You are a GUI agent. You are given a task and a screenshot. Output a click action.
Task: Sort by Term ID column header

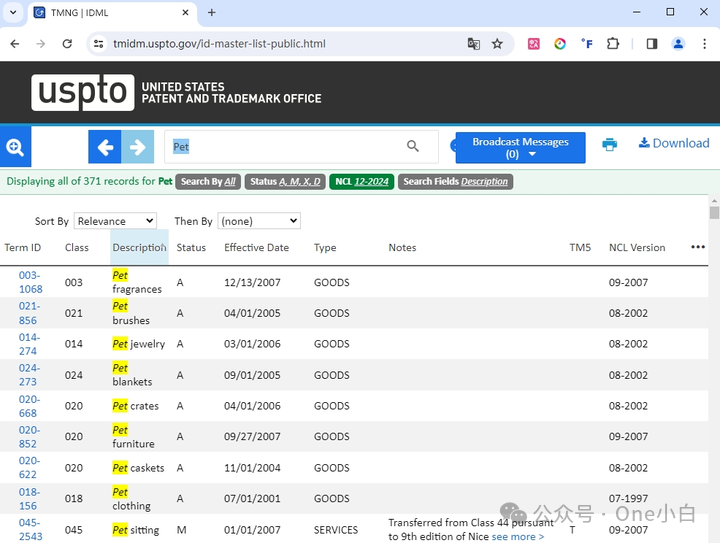pos(22,248)
